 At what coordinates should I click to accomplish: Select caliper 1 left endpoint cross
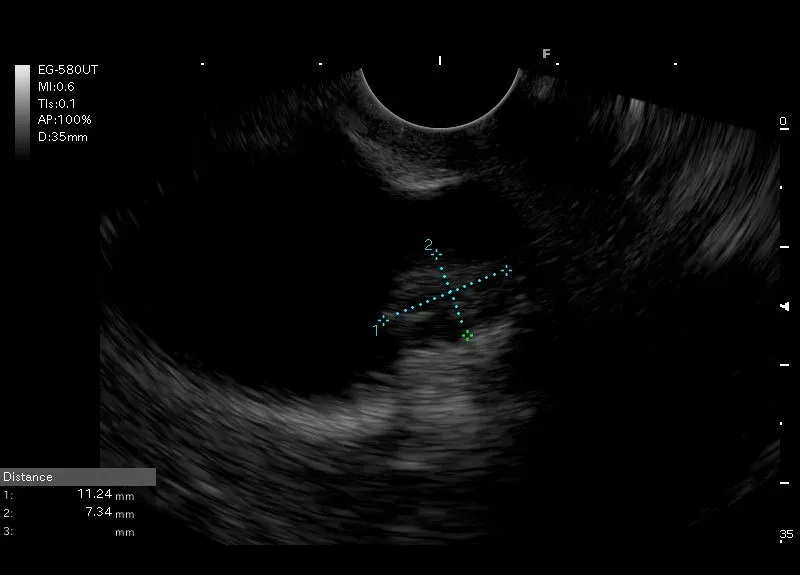pos(383,320)
